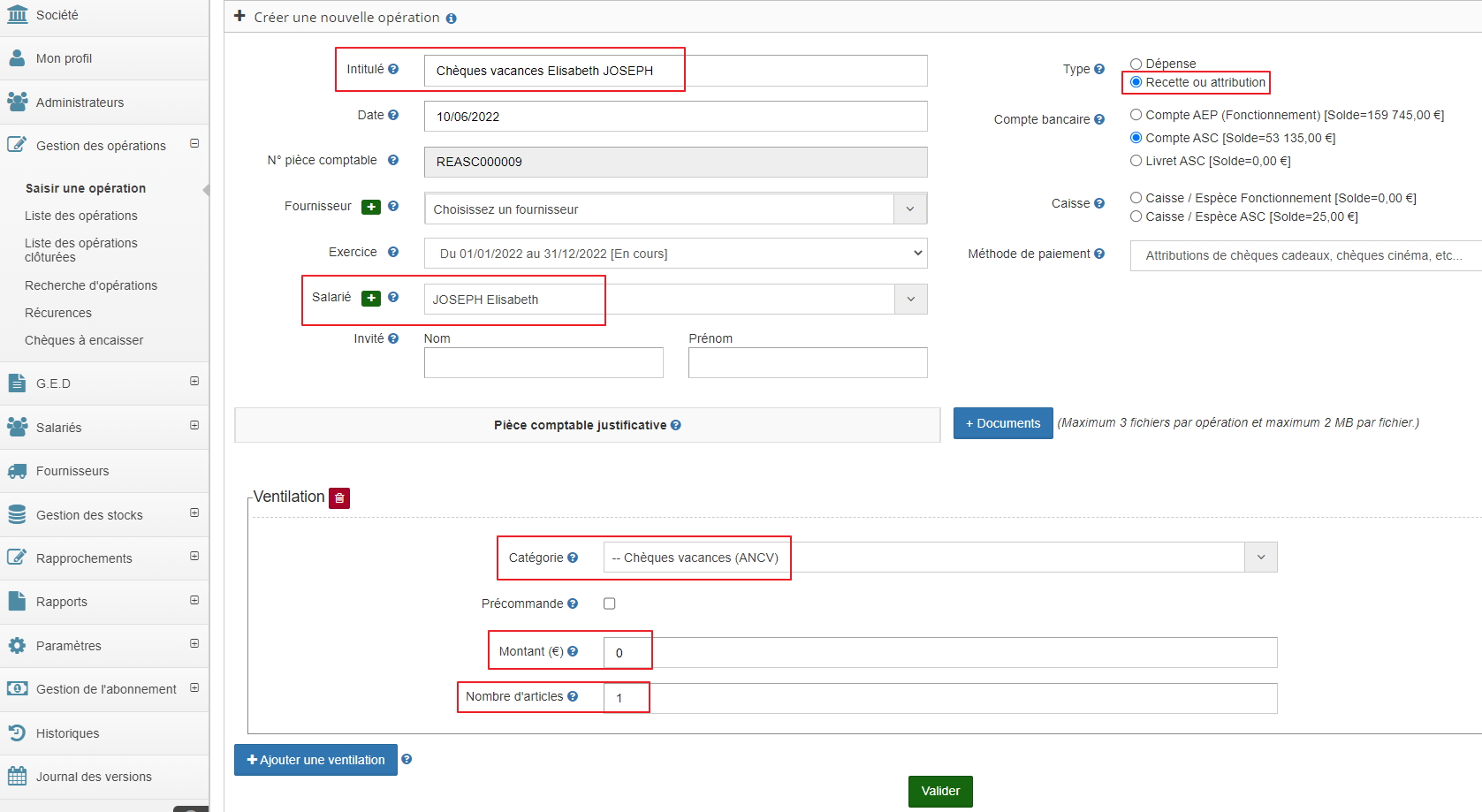Choose the Caisse / Espèce ASC radio option
The image size is (1482, 812).
point(1136,216)
